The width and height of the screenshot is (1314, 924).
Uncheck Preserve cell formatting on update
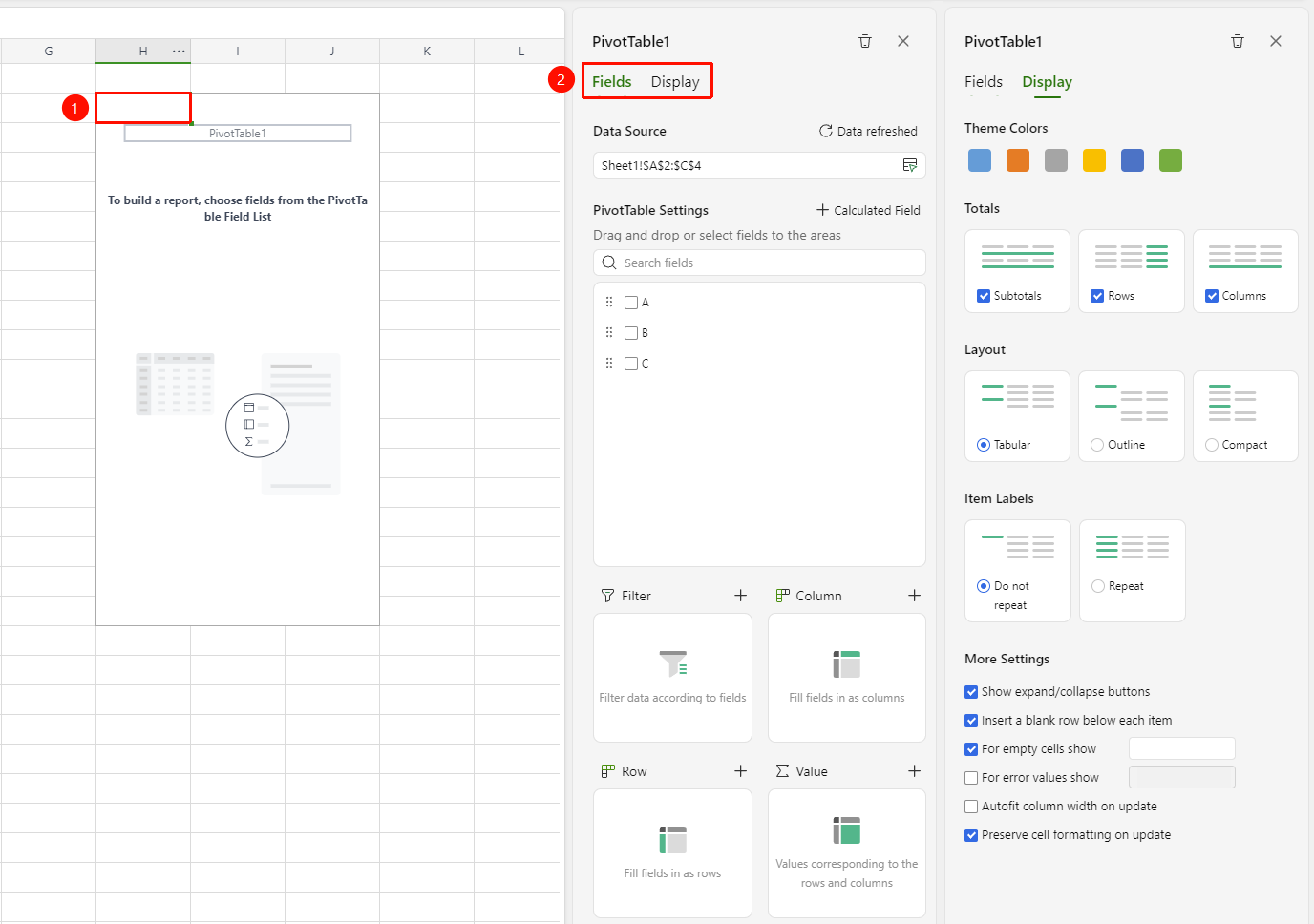[971, 835]
